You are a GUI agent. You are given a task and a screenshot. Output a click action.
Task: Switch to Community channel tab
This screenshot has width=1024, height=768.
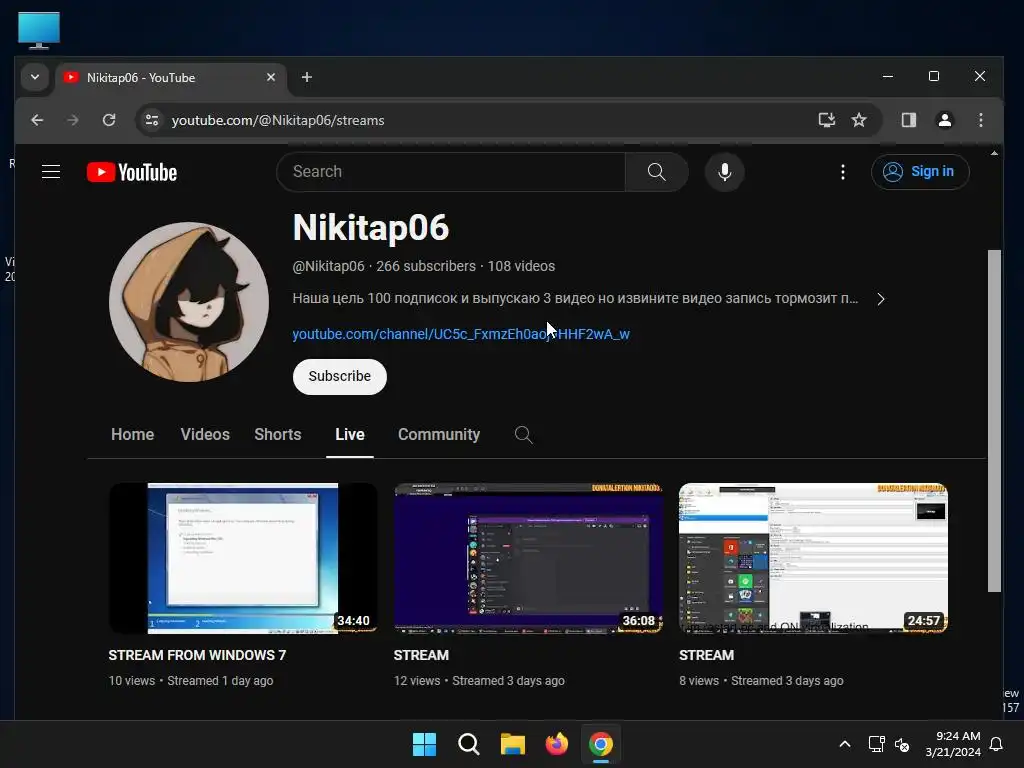439,434
